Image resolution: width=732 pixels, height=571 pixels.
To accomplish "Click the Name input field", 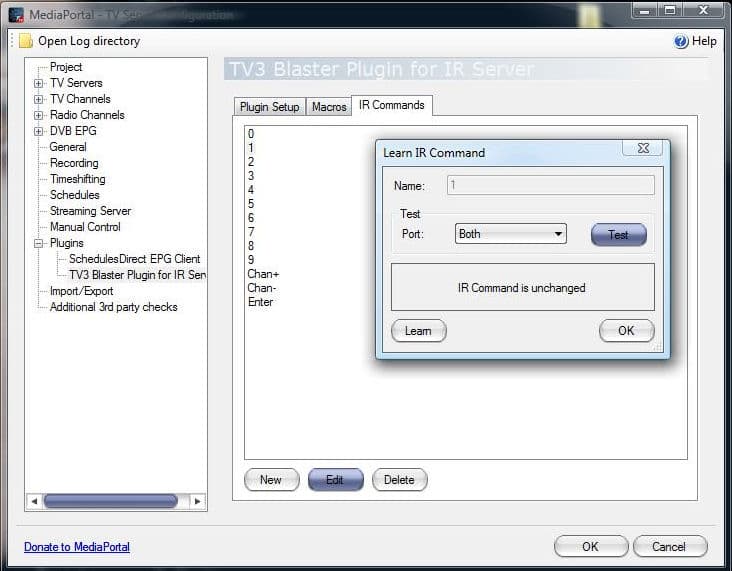I will pyautogui.click(x=550, y=185).
